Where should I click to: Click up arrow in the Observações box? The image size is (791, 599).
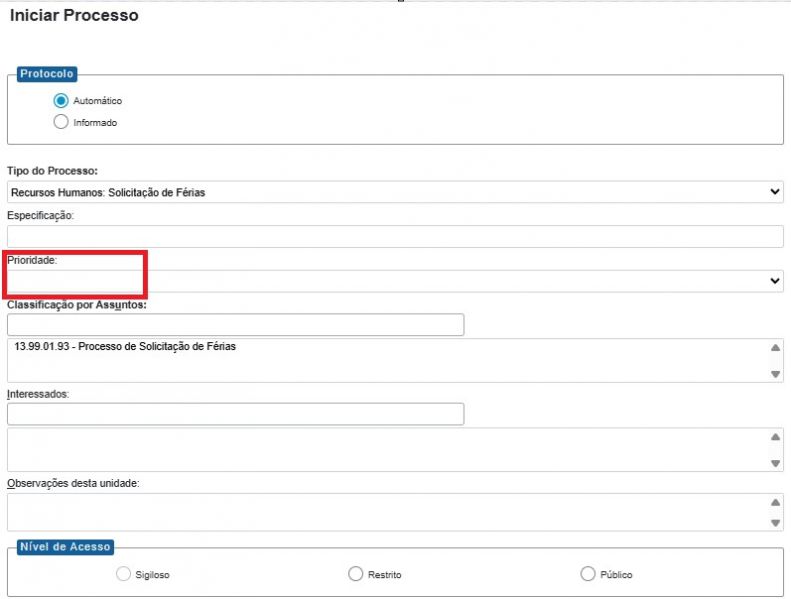(x=775, y=502)
